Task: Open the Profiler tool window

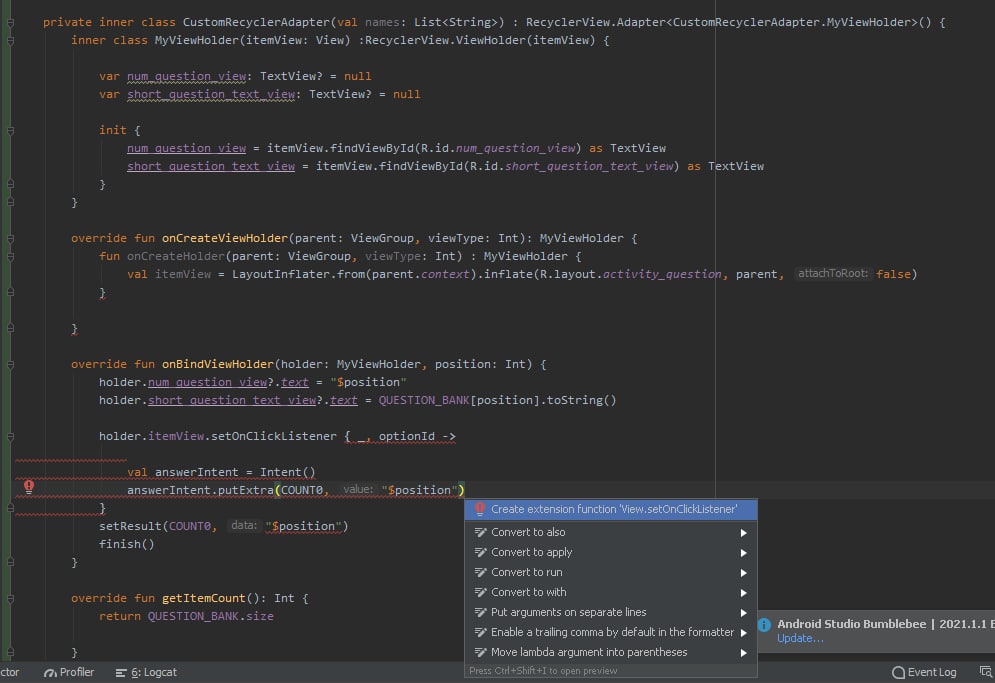Action: [69, 672]
